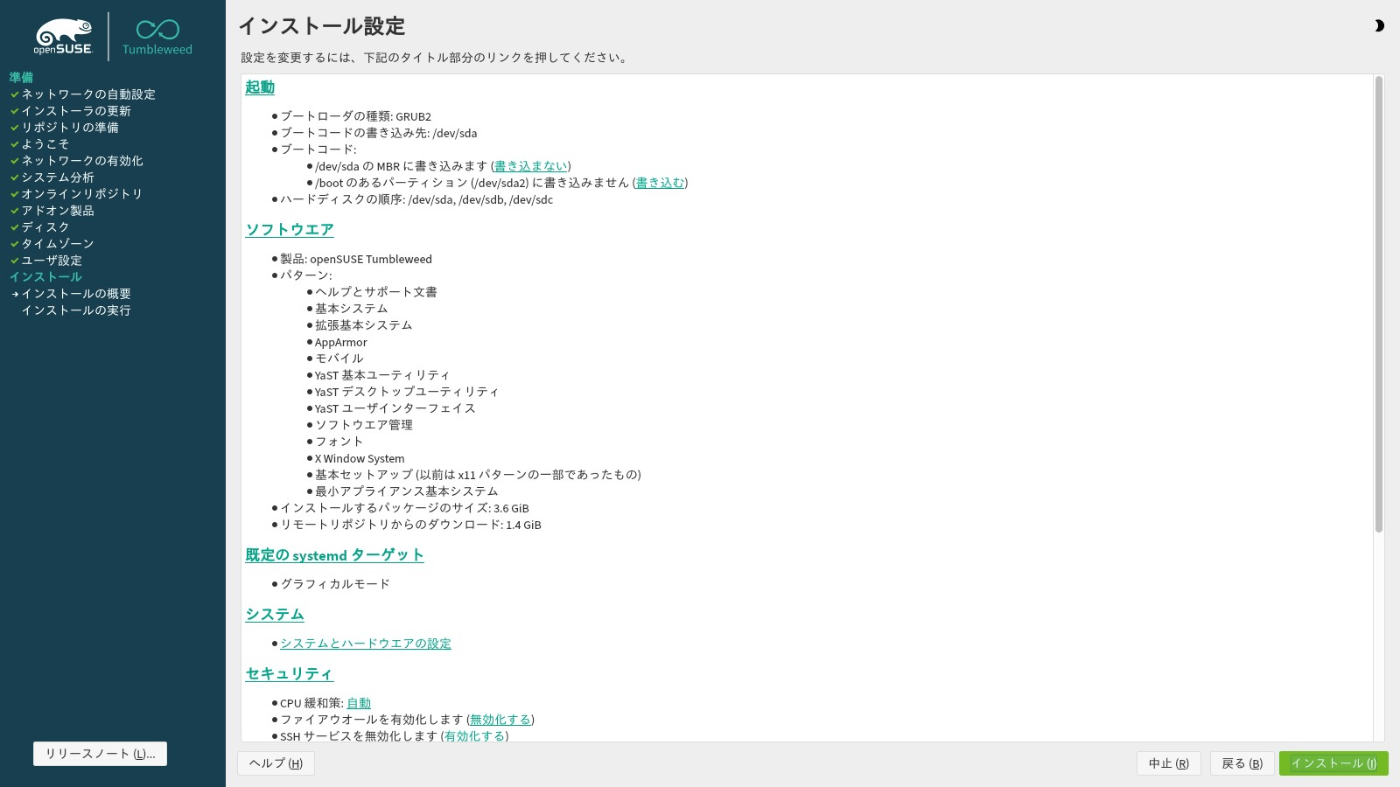This screenshot has height=787, width=1400.
Task: Click 製品: openSUSE Tumbleweed line
Action: pos(356,259)
